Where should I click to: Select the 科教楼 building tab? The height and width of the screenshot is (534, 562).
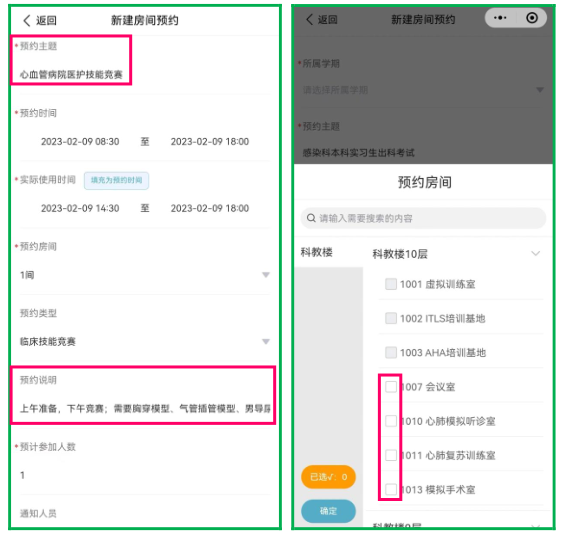[x=317, y=252]
